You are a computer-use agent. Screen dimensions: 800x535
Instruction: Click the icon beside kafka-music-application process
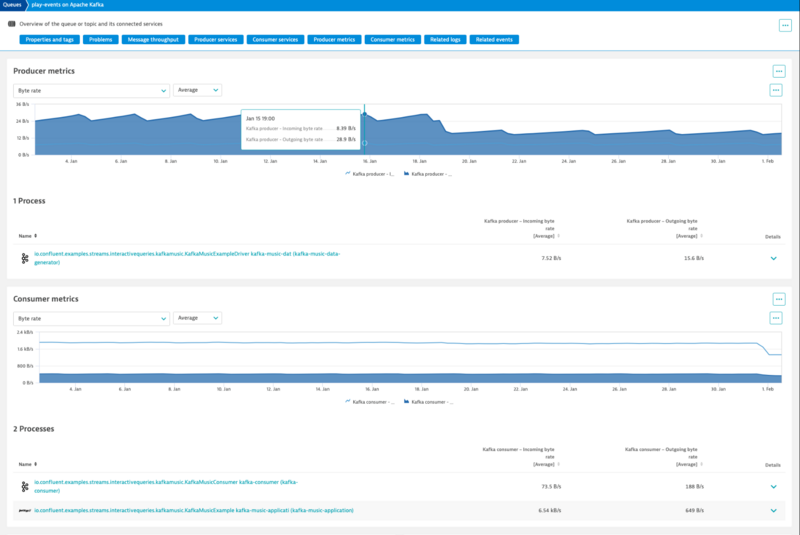pos(24,510)
